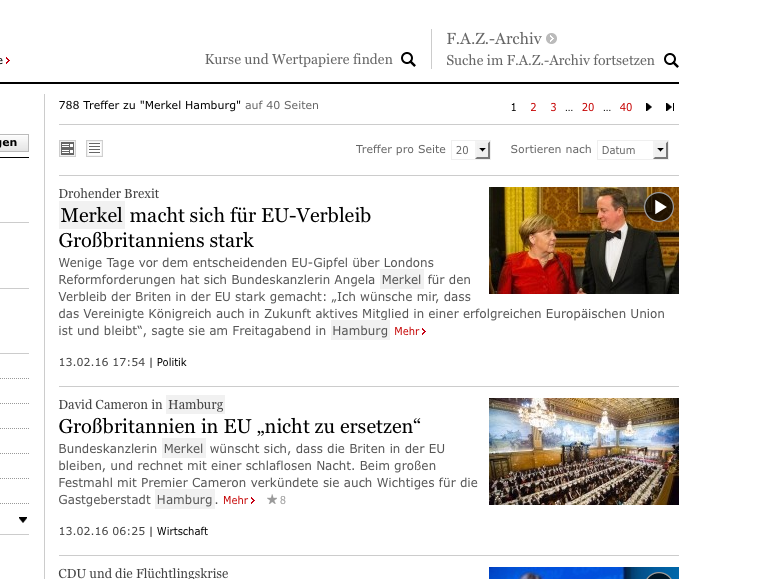773x579 pixels.
Task: Click the F.A.Z.-Archiv search magnifier icon
Action: click(x=671, y=61)
